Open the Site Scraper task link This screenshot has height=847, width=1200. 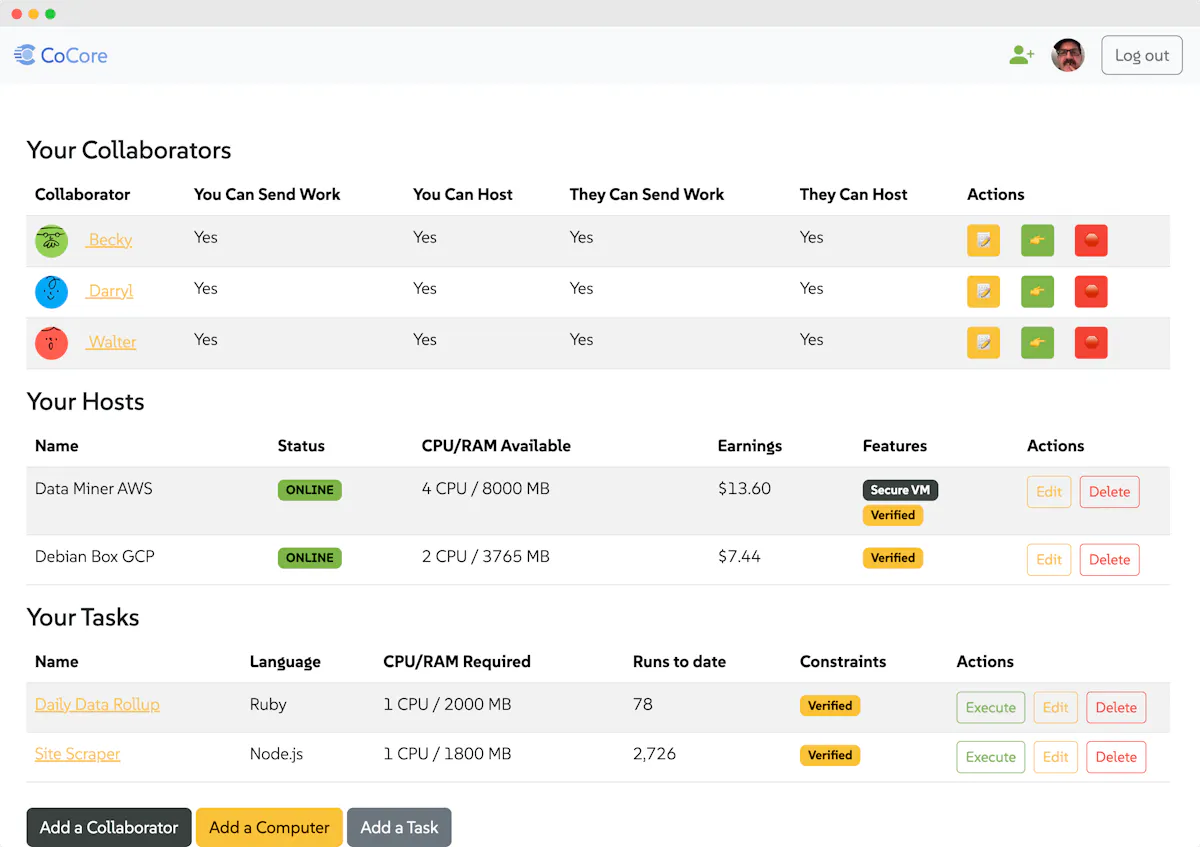click(x=77, y=754)
